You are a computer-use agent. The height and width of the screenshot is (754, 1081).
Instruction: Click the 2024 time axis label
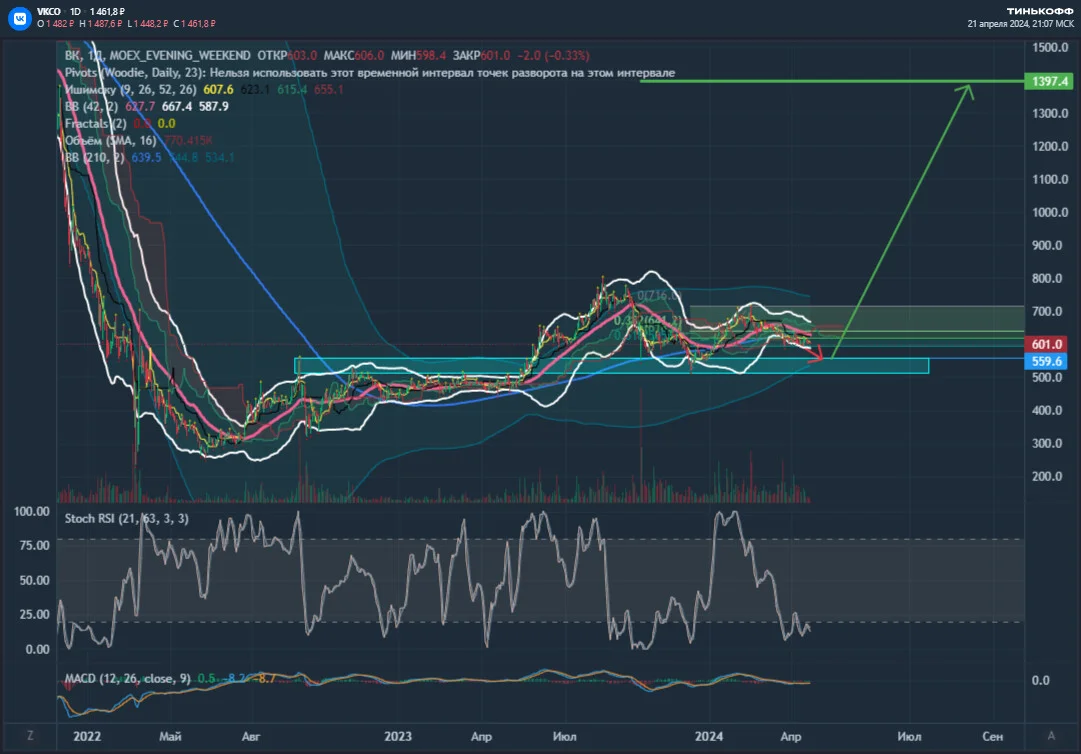pyautogui.click(x=709, y=736)
